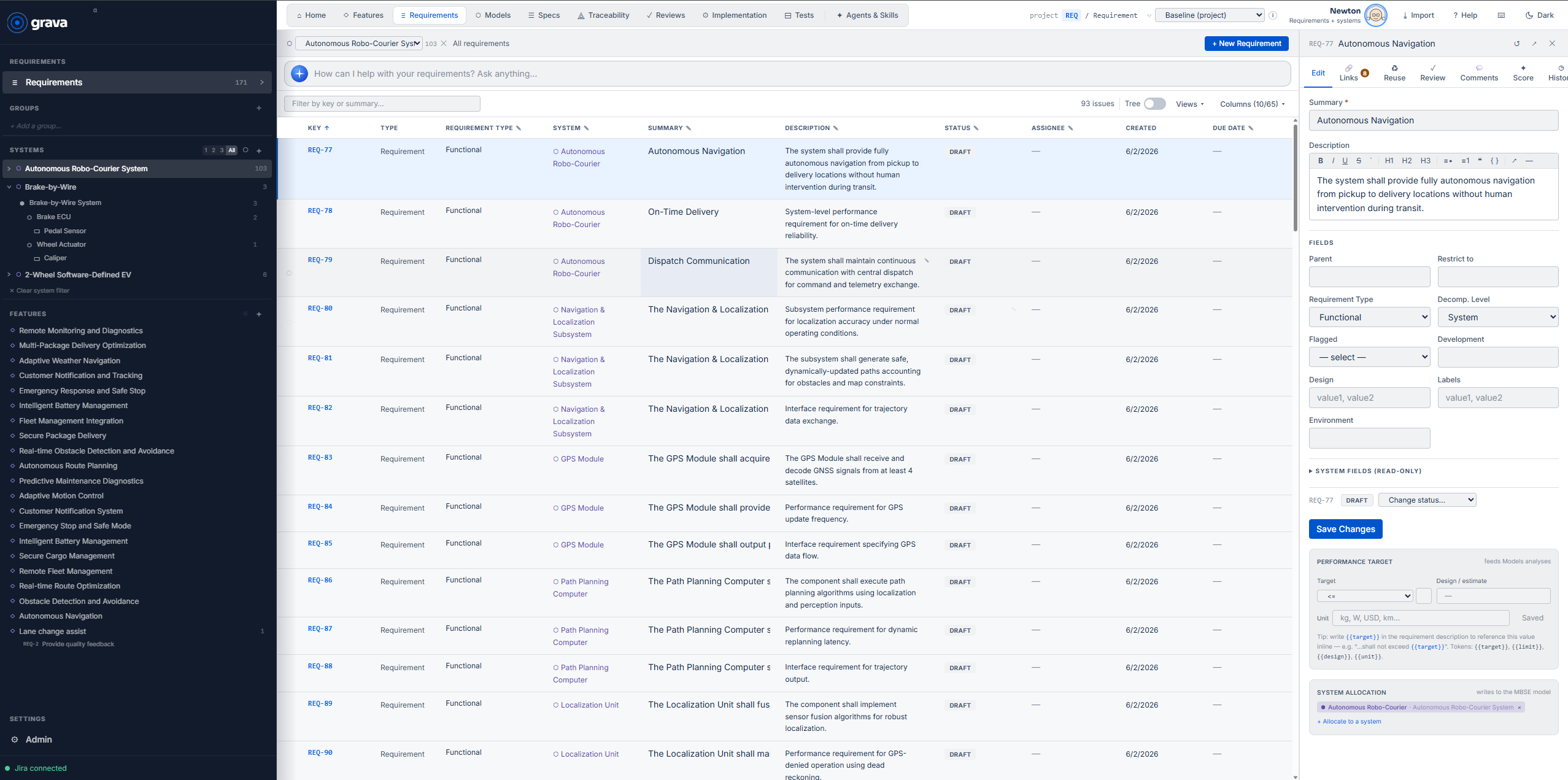The height and width of the screenshot is (780, 1568).
Task: Click Clear system filter link
Action: [x=39, y=291]
